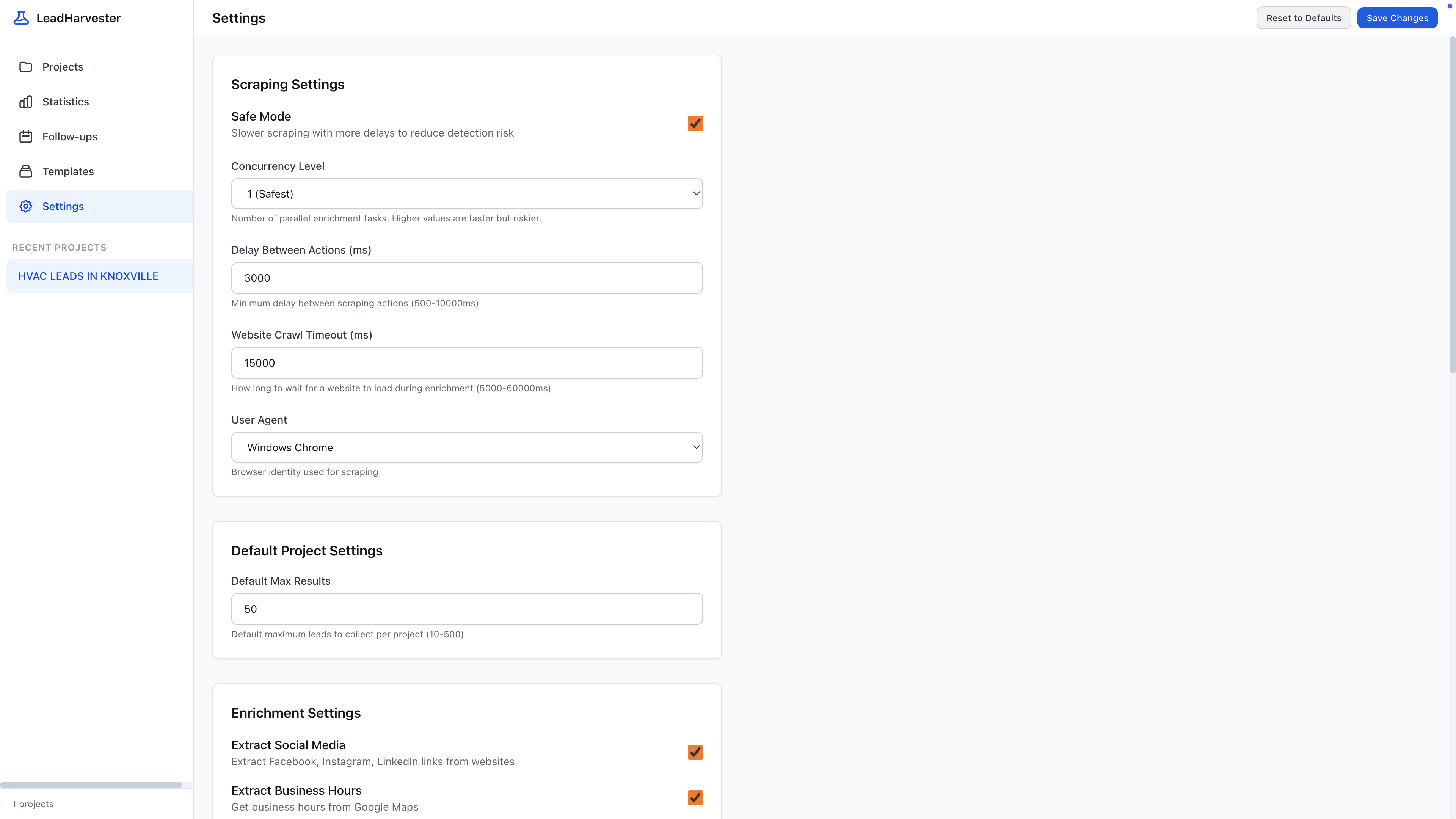The image size is (1456, 819).
Task: Select the Default Max Results input
Action: [x=467, y=609]
